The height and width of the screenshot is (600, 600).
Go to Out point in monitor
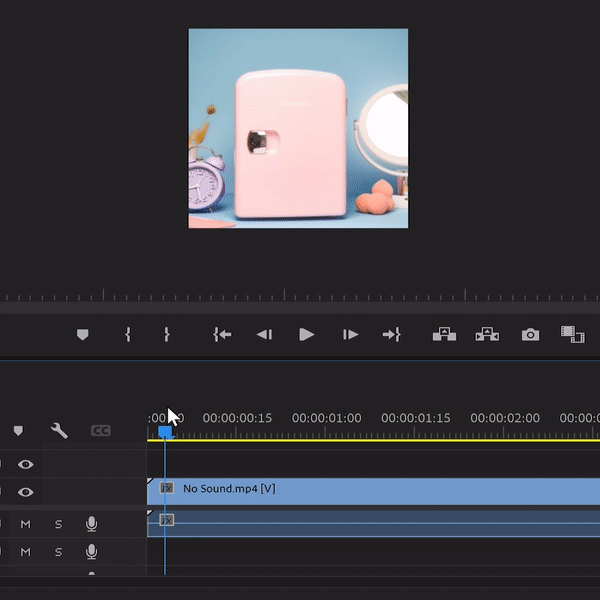click(391, 335)
